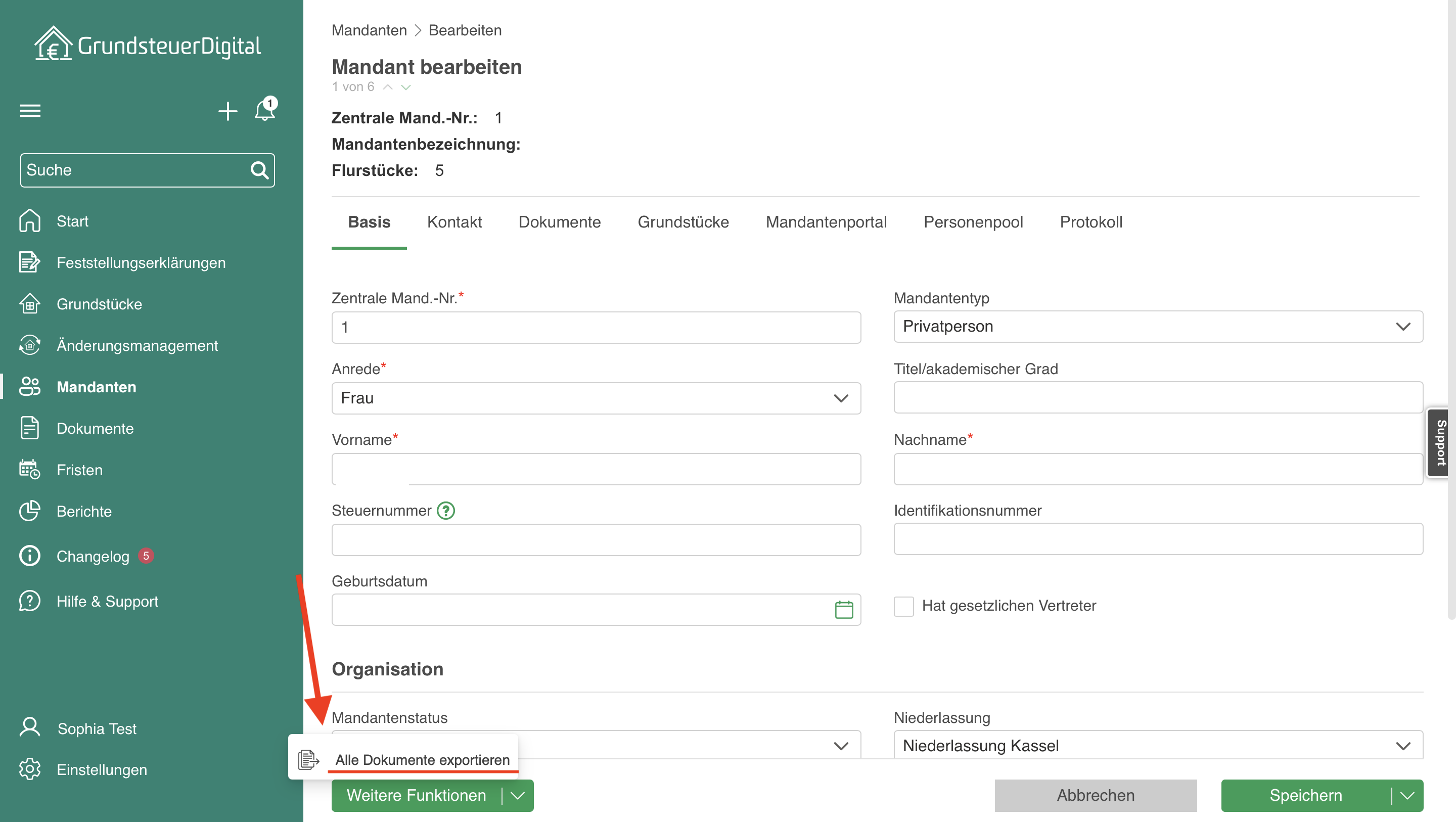Open Hilfe & Support
The image size is (1456, 822).
tap(107, 601)
